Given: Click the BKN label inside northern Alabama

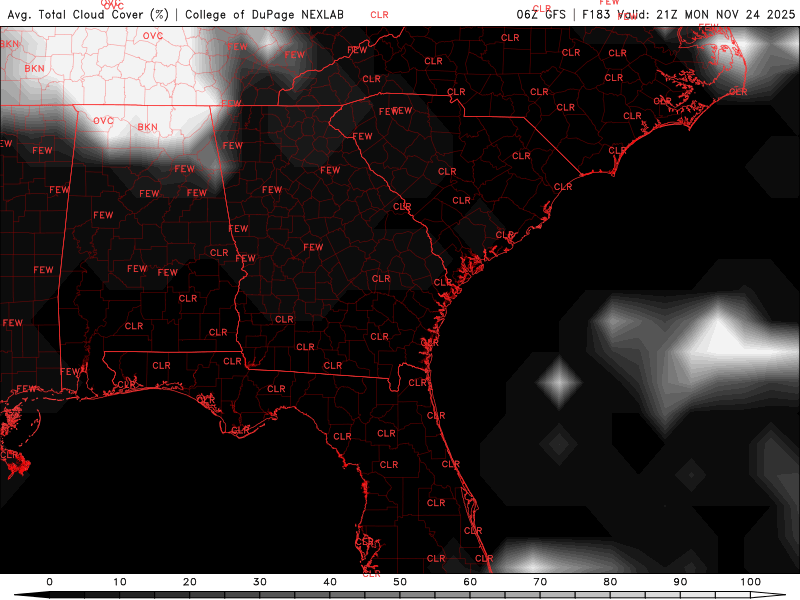Looking at the screenshot, I should click(x=147, y=127).
